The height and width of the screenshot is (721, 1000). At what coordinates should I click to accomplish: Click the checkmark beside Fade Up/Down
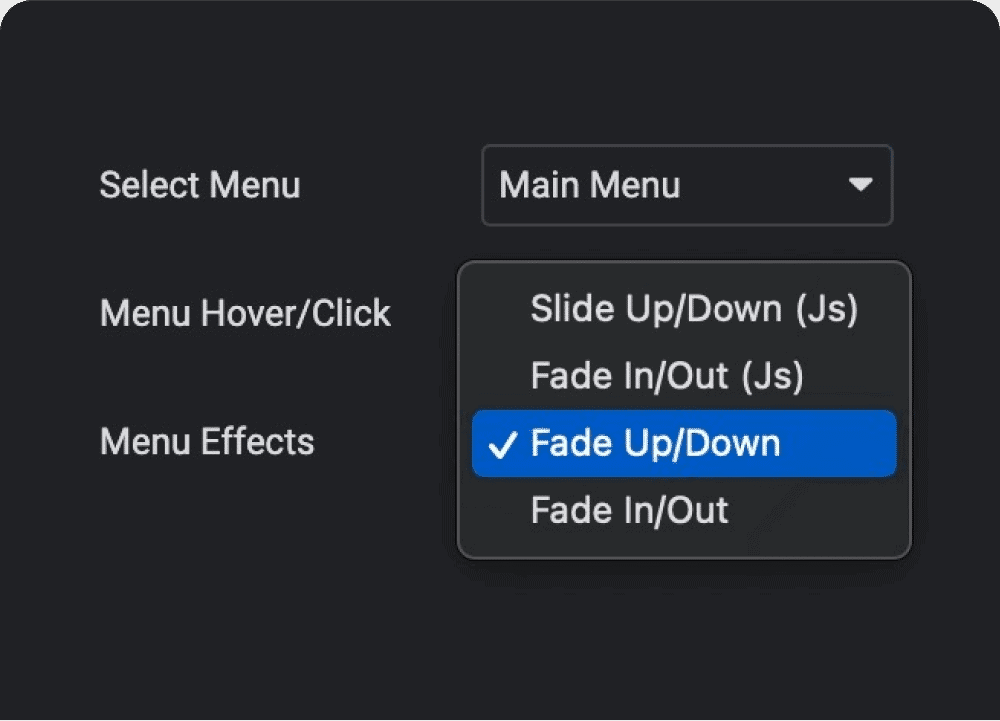coord(504,444)
